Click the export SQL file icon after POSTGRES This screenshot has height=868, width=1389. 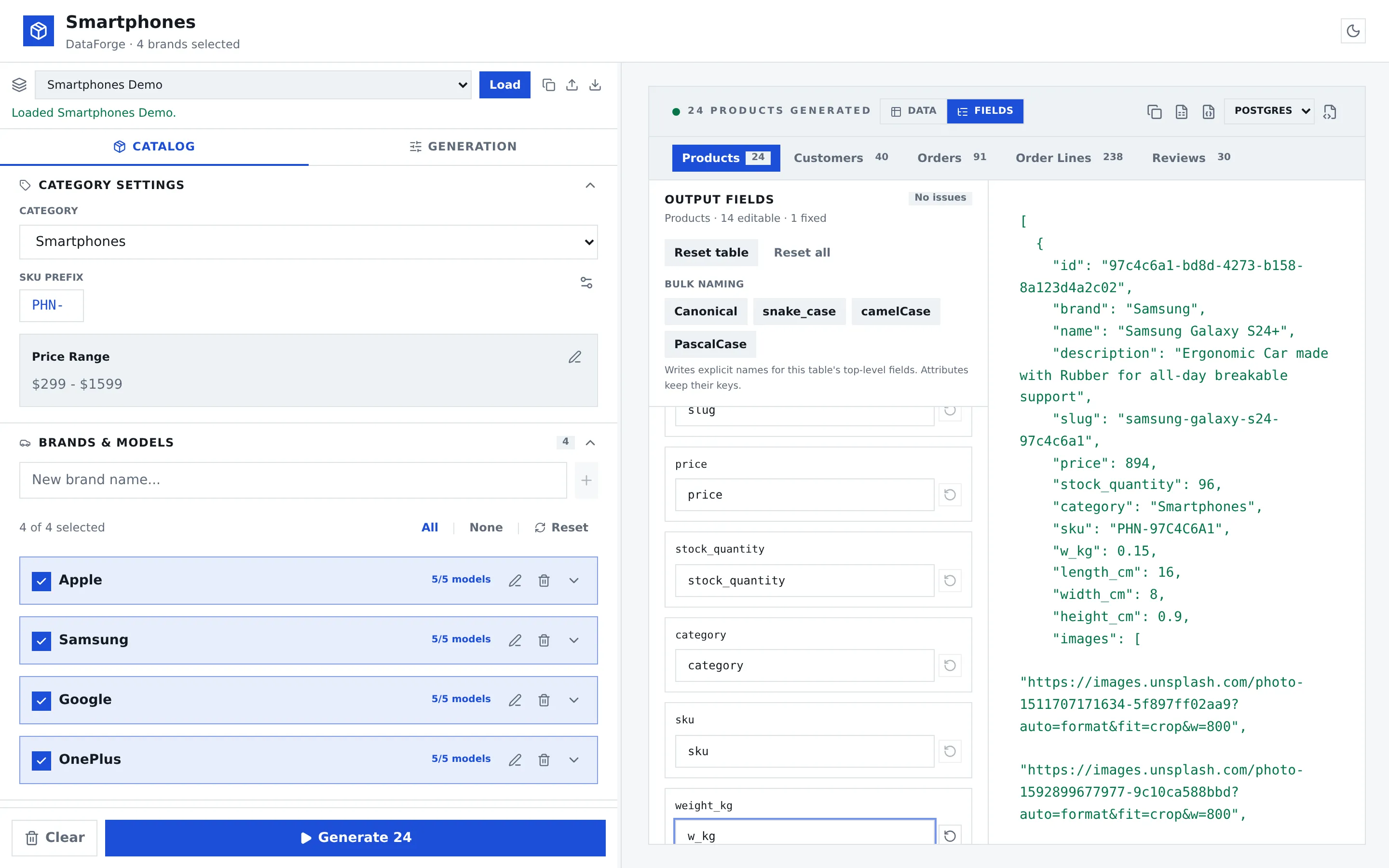pyautogui.click(x=1329, y=111)
